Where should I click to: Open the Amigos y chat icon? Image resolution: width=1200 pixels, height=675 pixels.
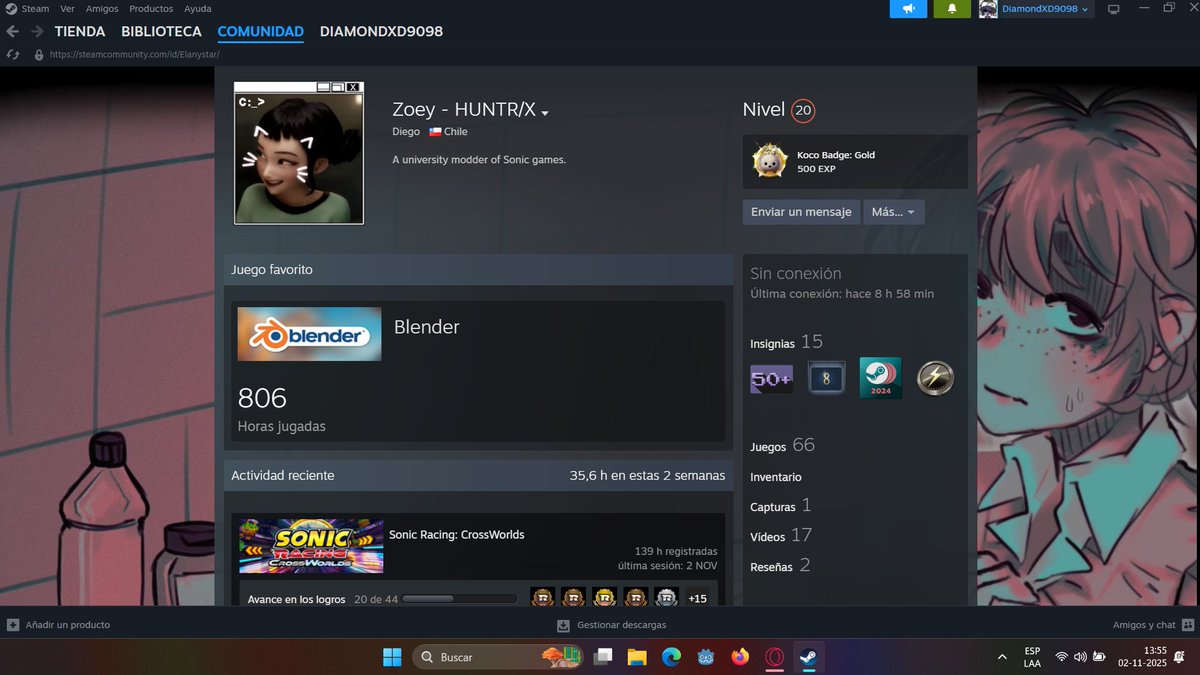point(1187,625)
